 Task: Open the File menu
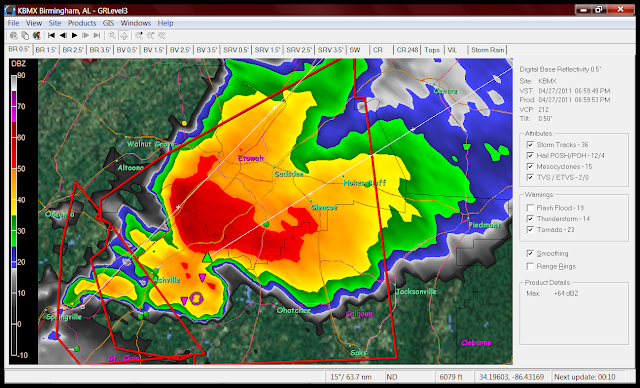coord(13,23)
